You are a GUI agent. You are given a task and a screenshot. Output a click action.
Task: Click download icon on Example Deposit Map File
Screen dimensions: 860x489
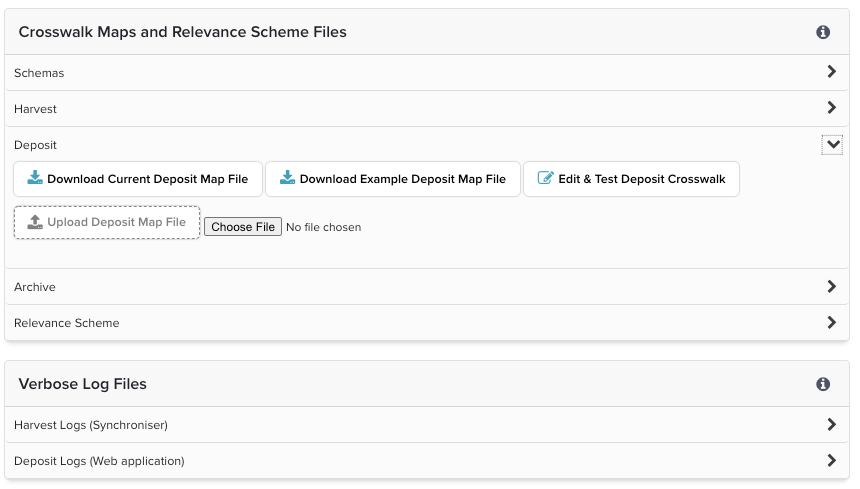pos(287,179)
